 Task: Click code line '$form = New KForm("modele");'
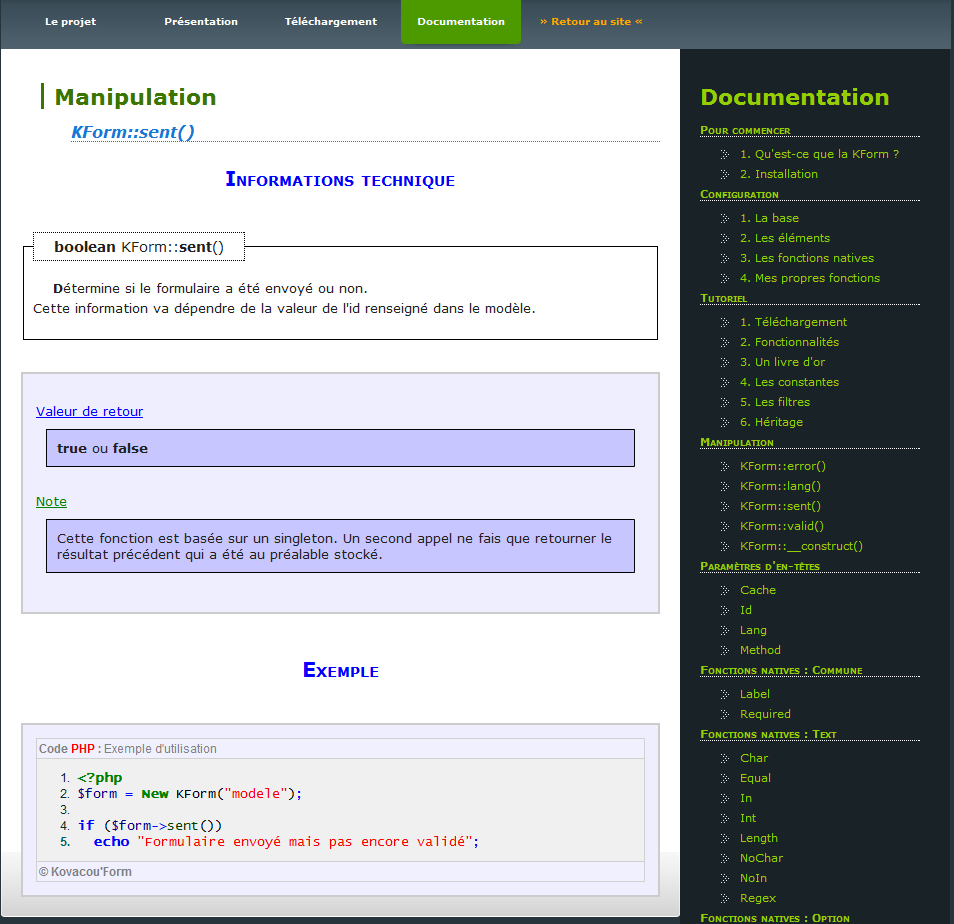(189, 794)
